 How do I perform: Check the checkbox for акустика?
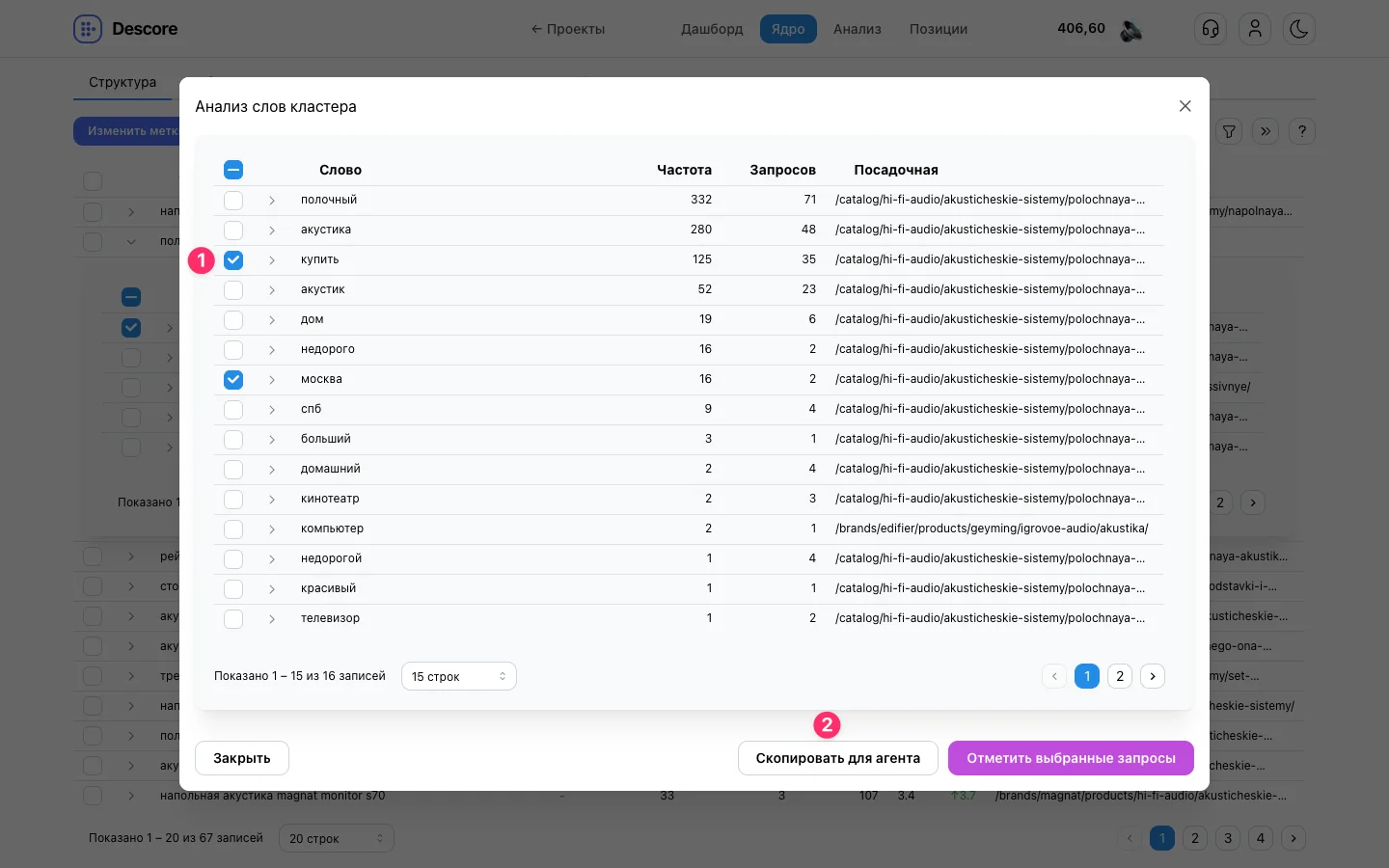pyautogui.click(x=233, y=231)
